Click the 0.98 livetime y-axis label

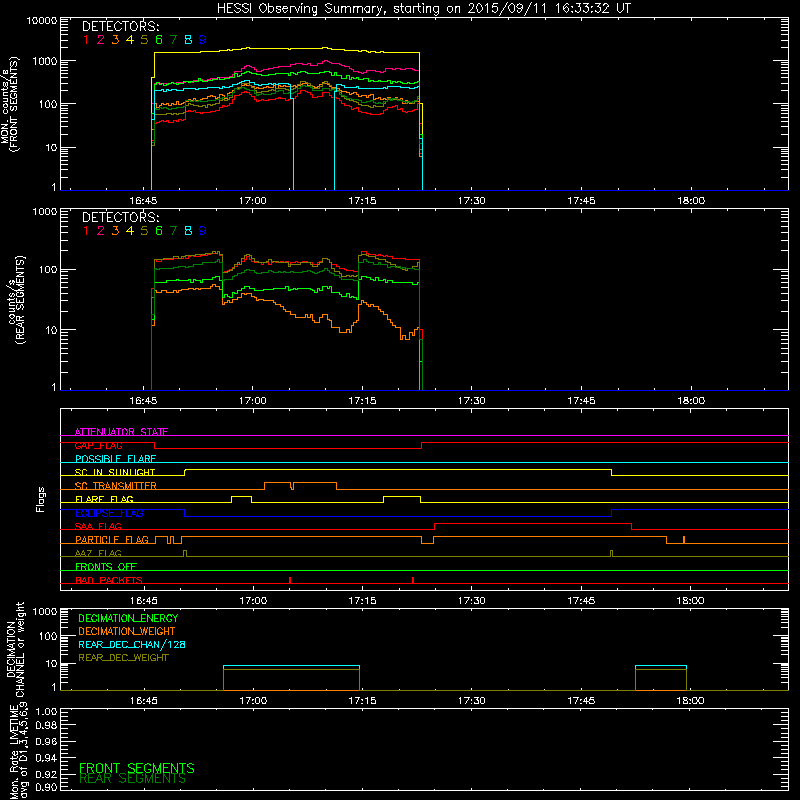click(46, 726)
